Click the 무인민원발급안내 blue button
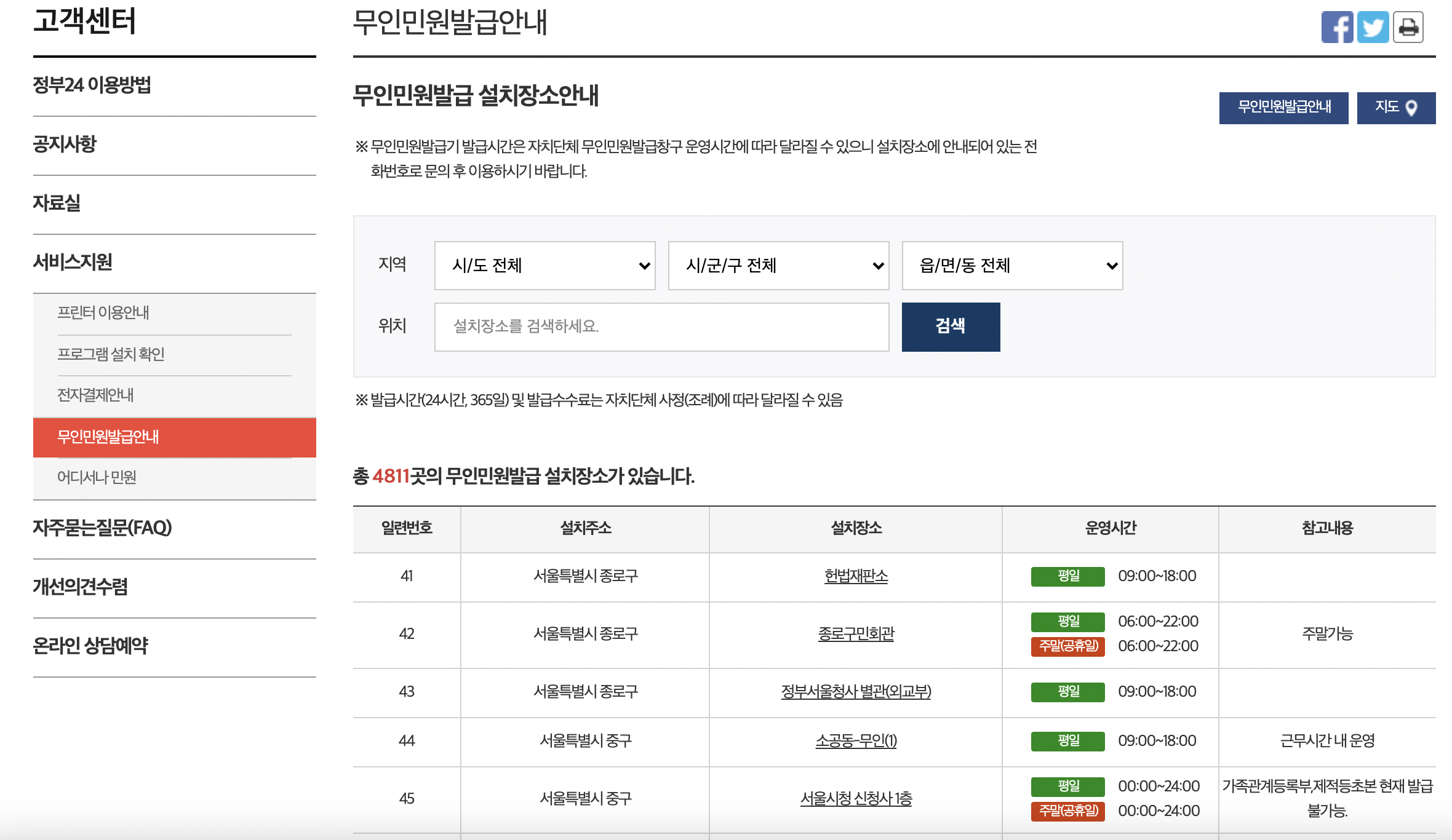The image size is (1452, 840). click(1283, 108)
